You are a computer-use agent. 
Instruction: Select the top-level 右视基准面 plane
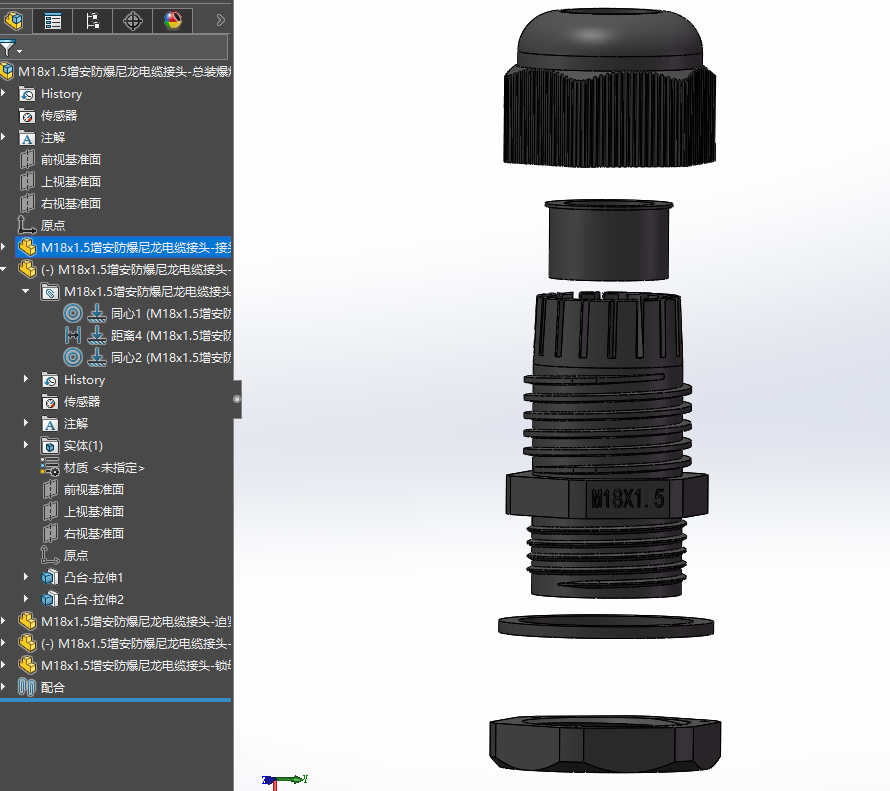pyautogui.click(x=70, y=204)
